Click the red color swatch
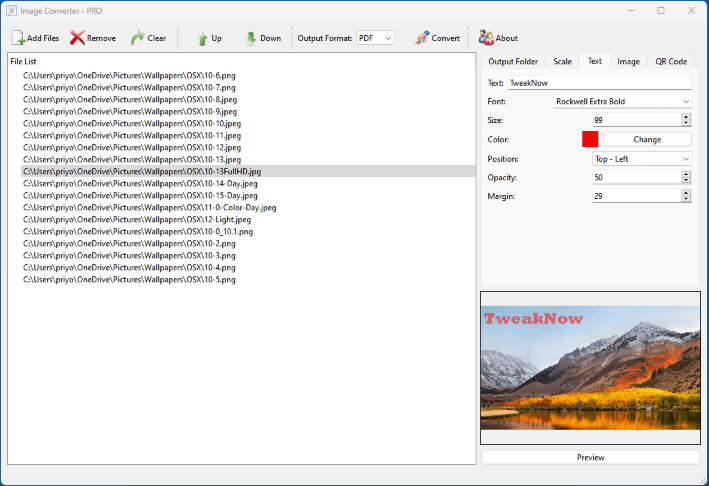 pos(590,139)
